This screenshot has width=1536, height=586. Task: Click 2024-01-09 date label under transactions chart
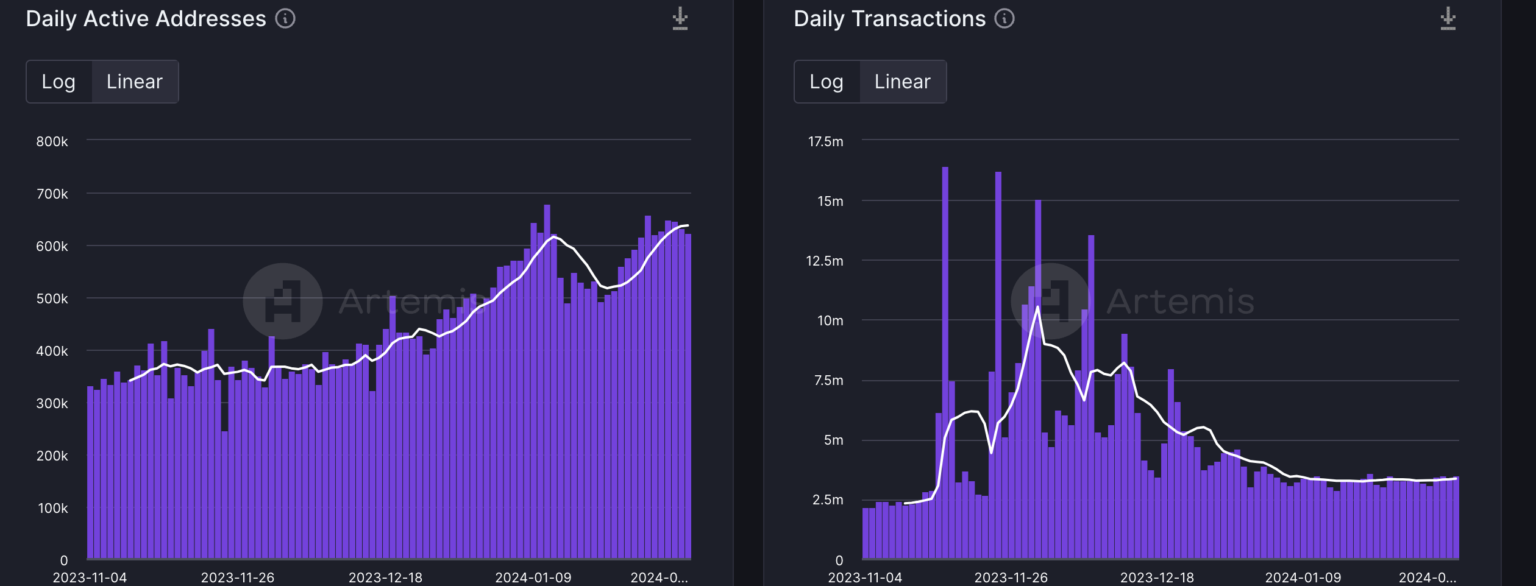tap(1301, 577)
